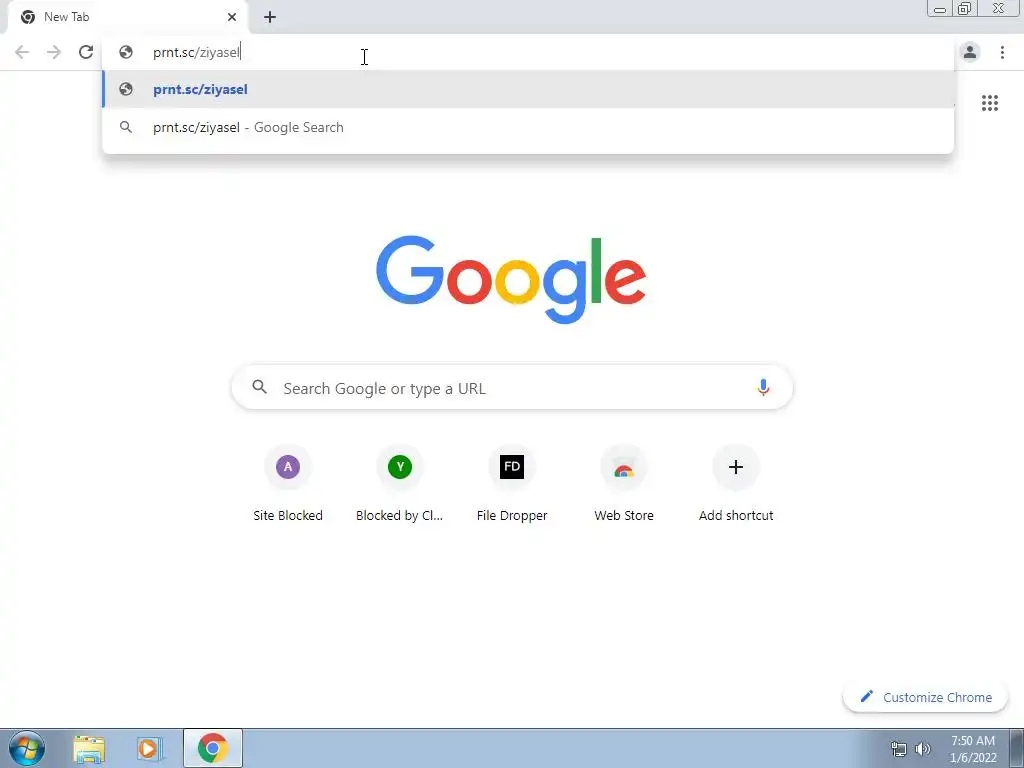Close the New Tab tab
1024x768 pixels.
[x=232, y=17]
